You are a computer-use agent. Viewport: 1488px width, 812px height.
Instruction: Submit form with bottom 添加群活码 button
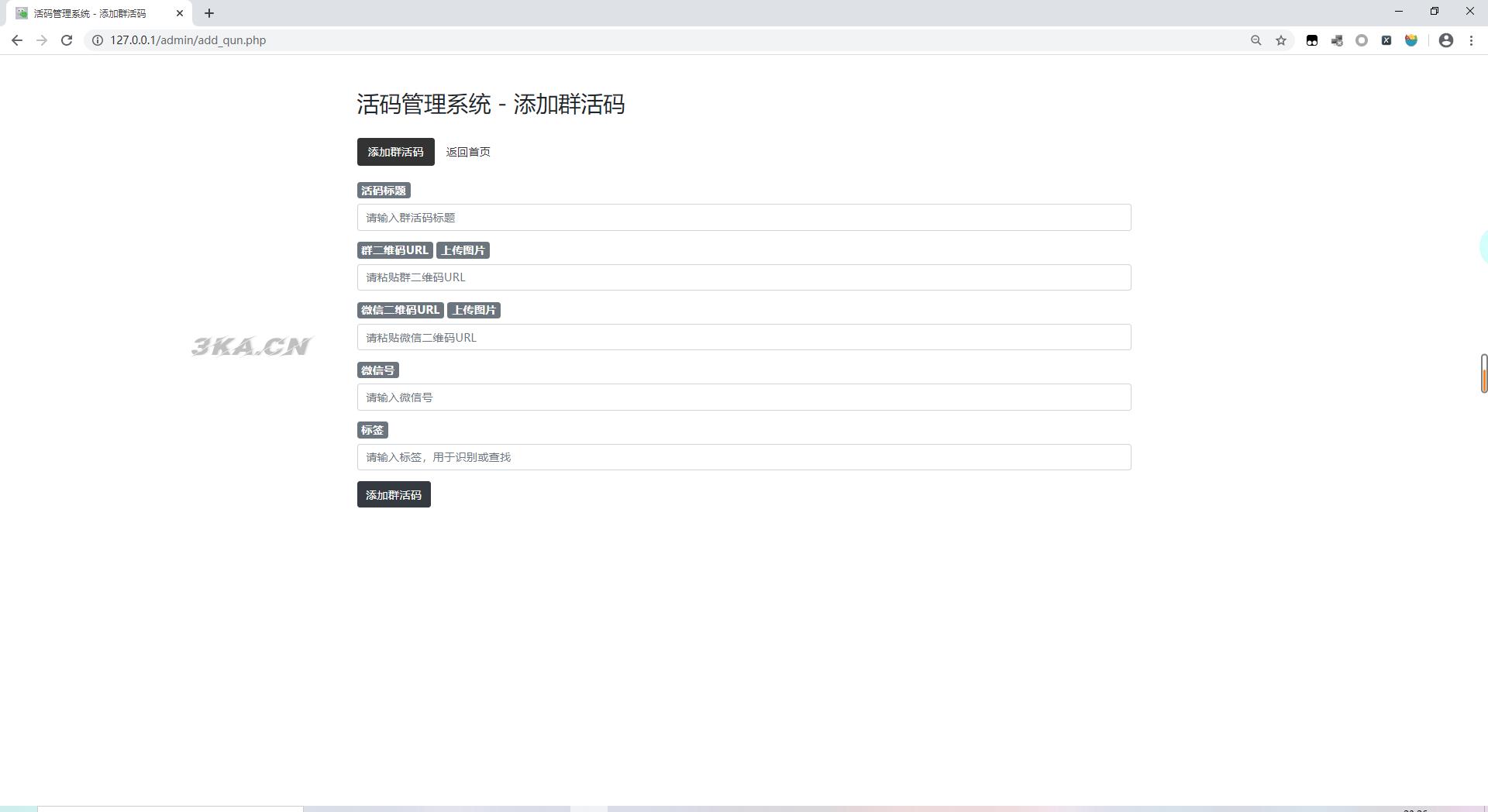[x=394, y=494]
